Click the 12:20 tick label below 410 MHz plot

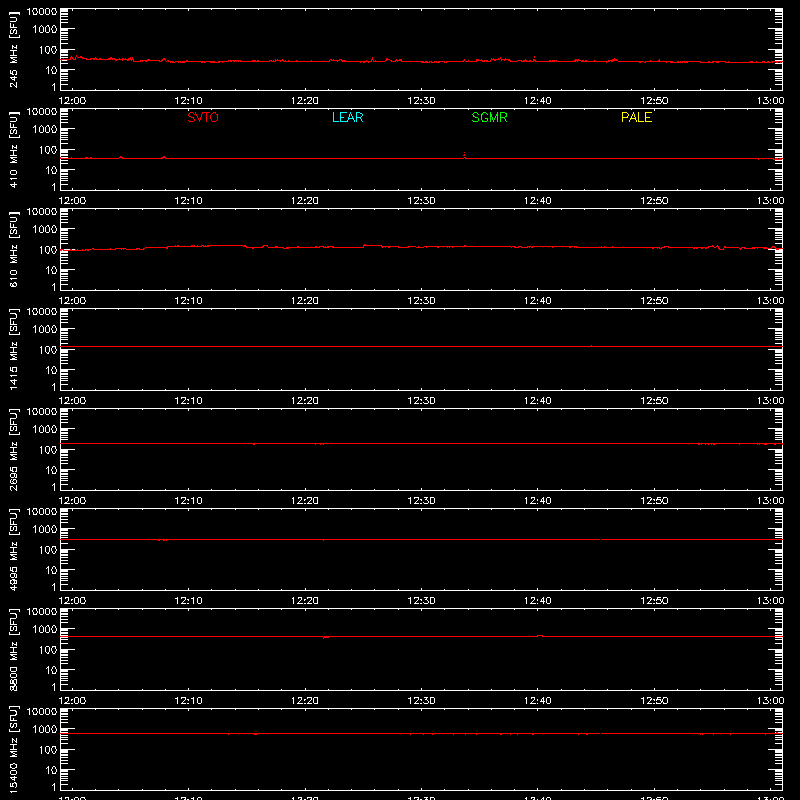tap(305, 201)
